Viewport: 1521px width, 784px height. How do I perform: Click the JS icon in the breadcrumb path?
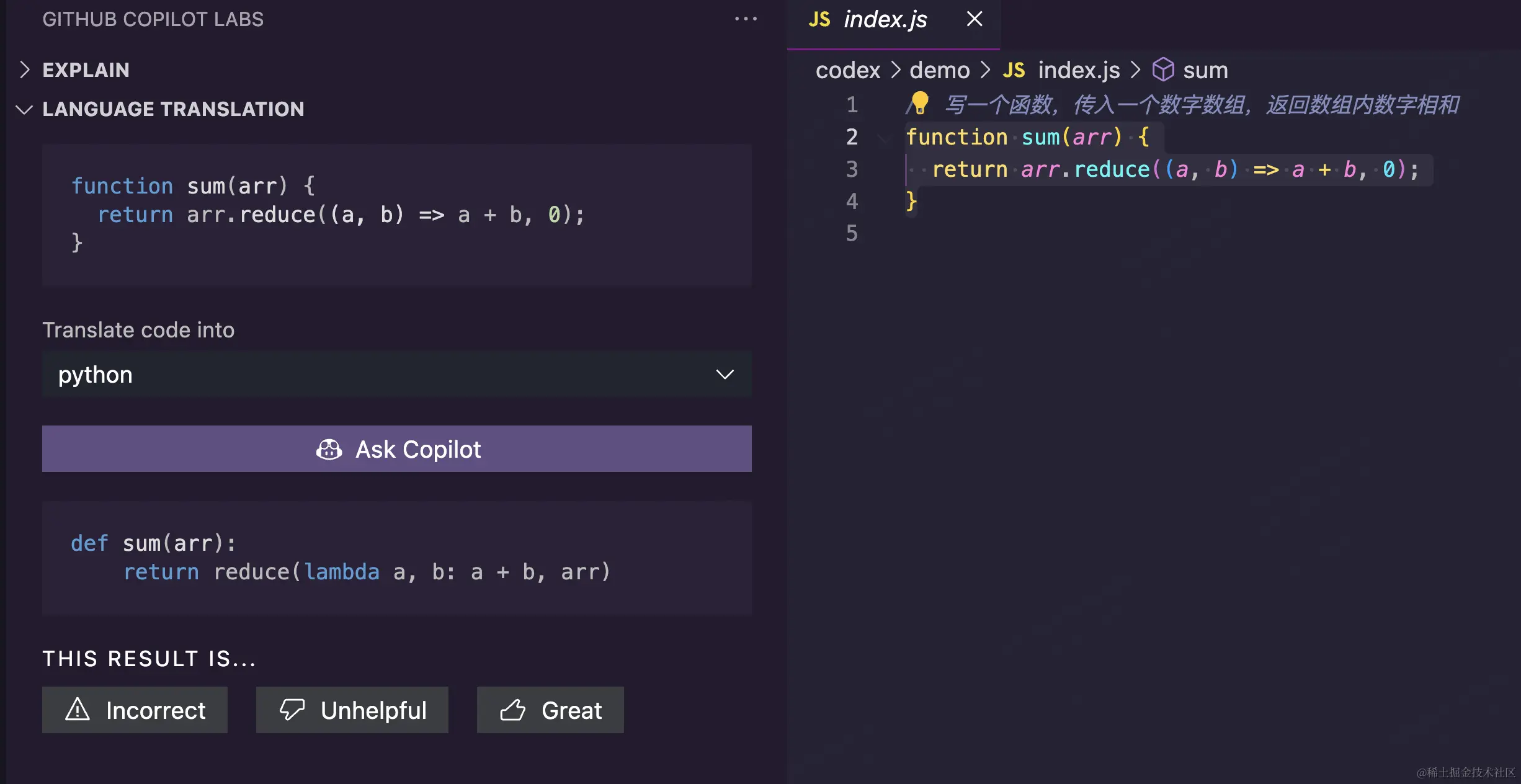coord(1014,70)
